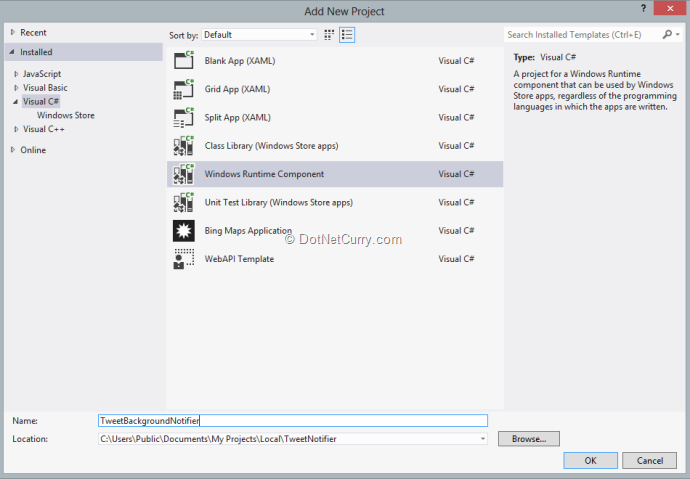
Task: Click the Blank App (XAML) template icon
Action: 184,60
